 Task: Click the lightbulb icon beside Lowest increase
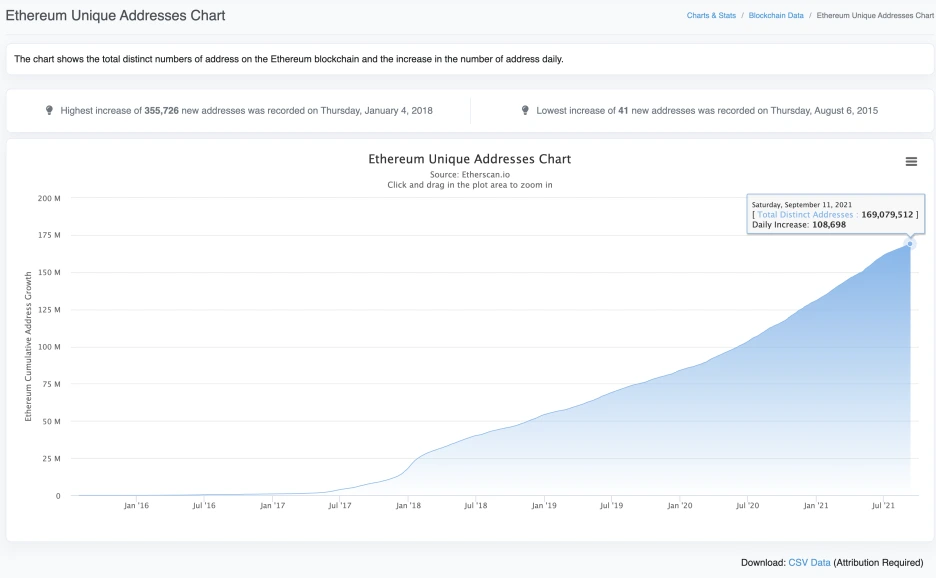tap(525, 110)
